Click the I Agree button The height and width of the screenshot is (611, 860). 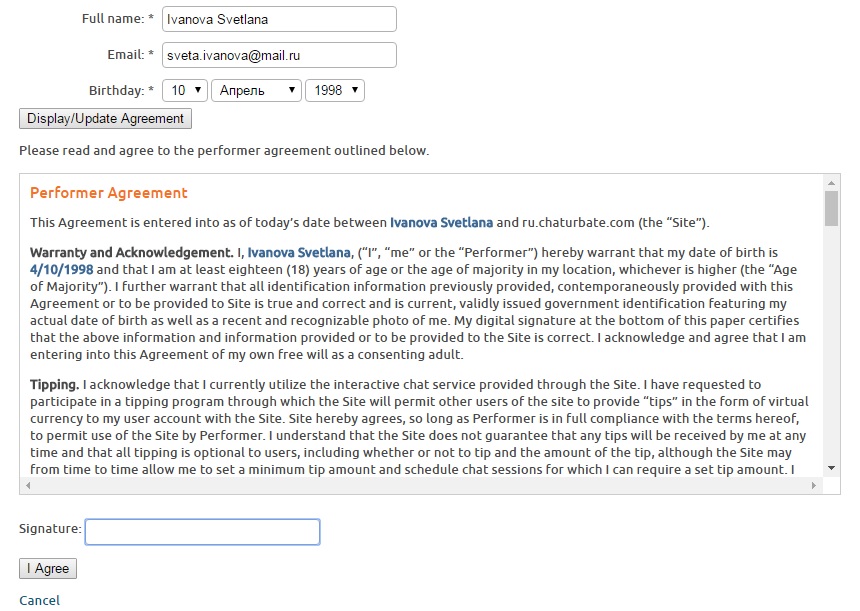click(x=48, y=568)
